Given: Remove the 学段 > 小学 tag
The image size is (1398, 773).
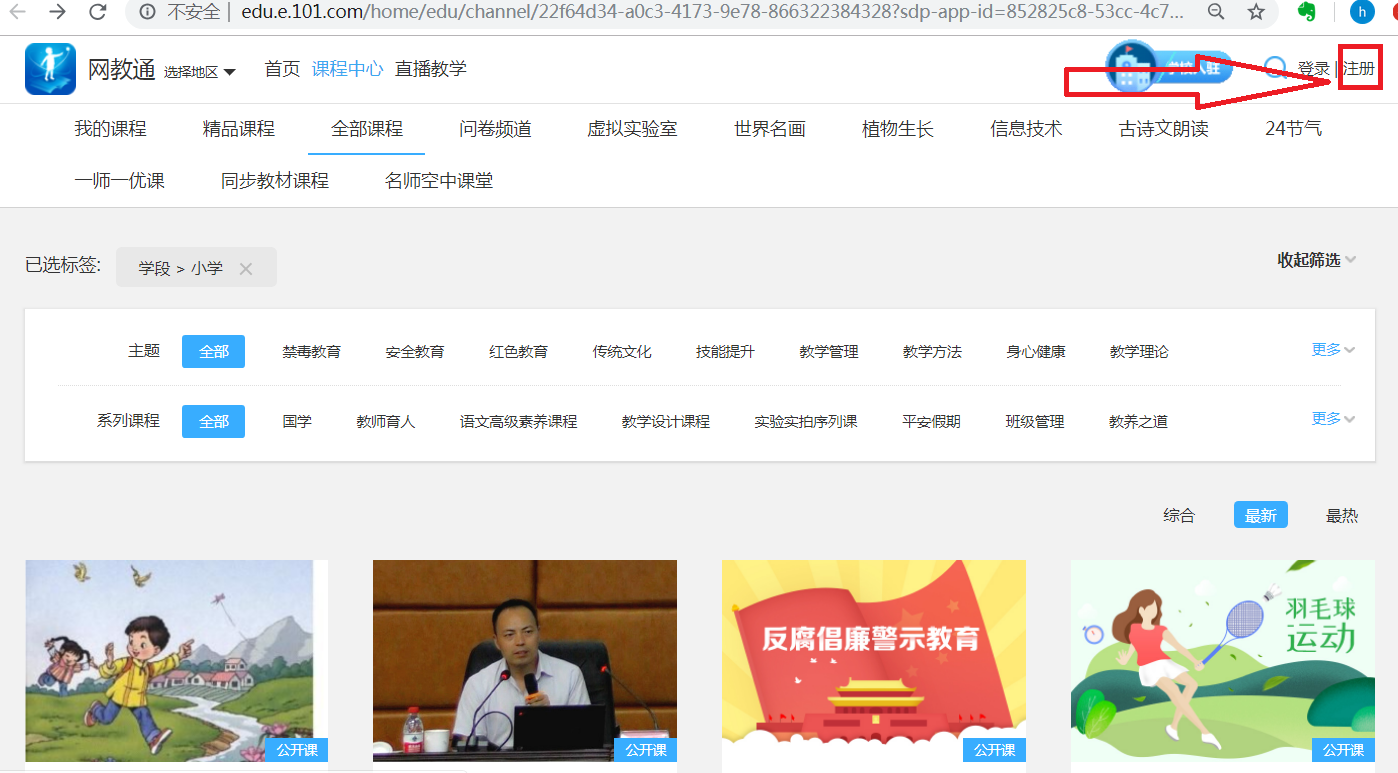Looking at the screenshot, I should pos(246,268).
